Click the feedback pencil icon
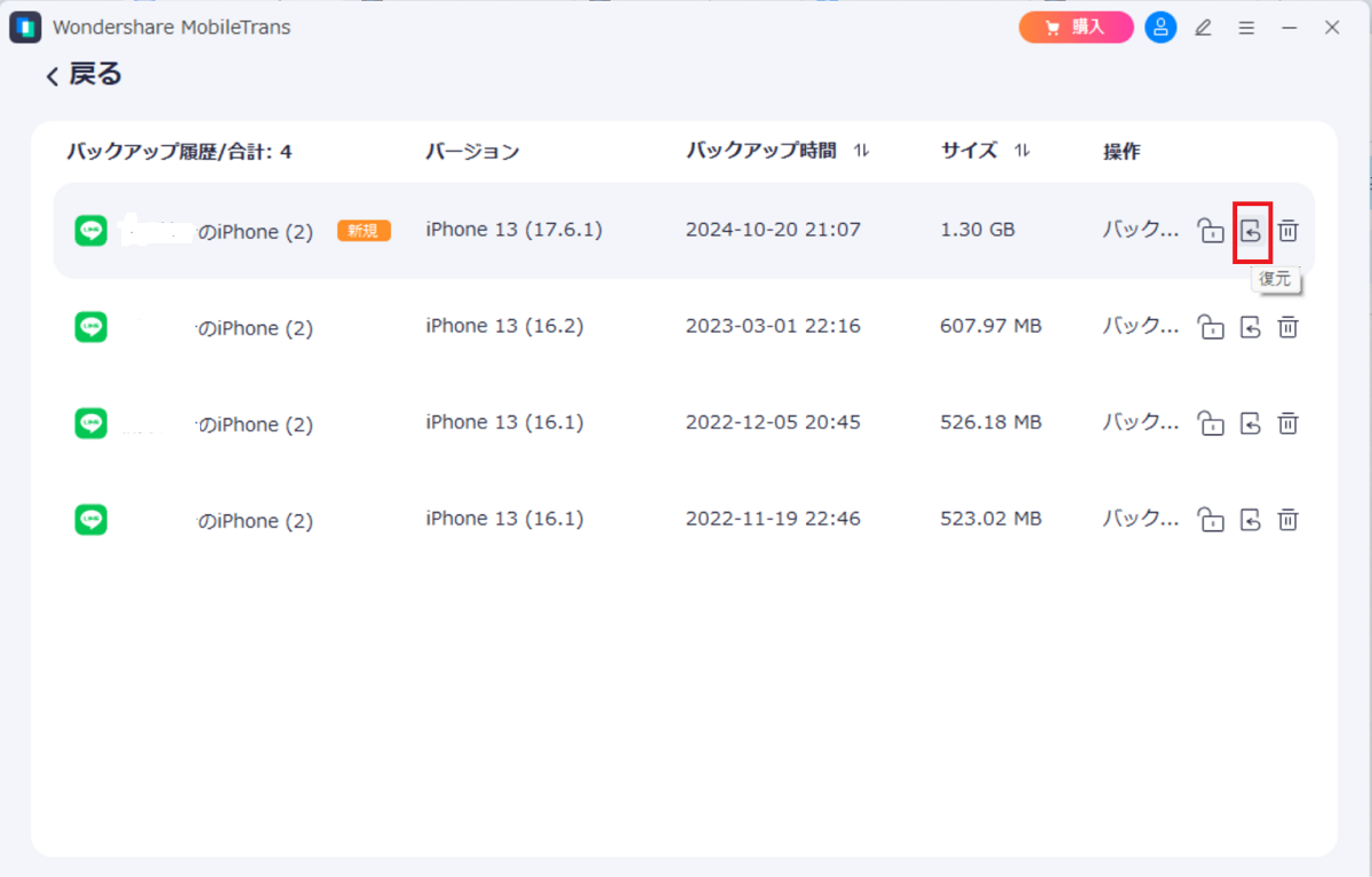The width and height of the screenshot is (1372, 877). click(x=1203, y=27)
